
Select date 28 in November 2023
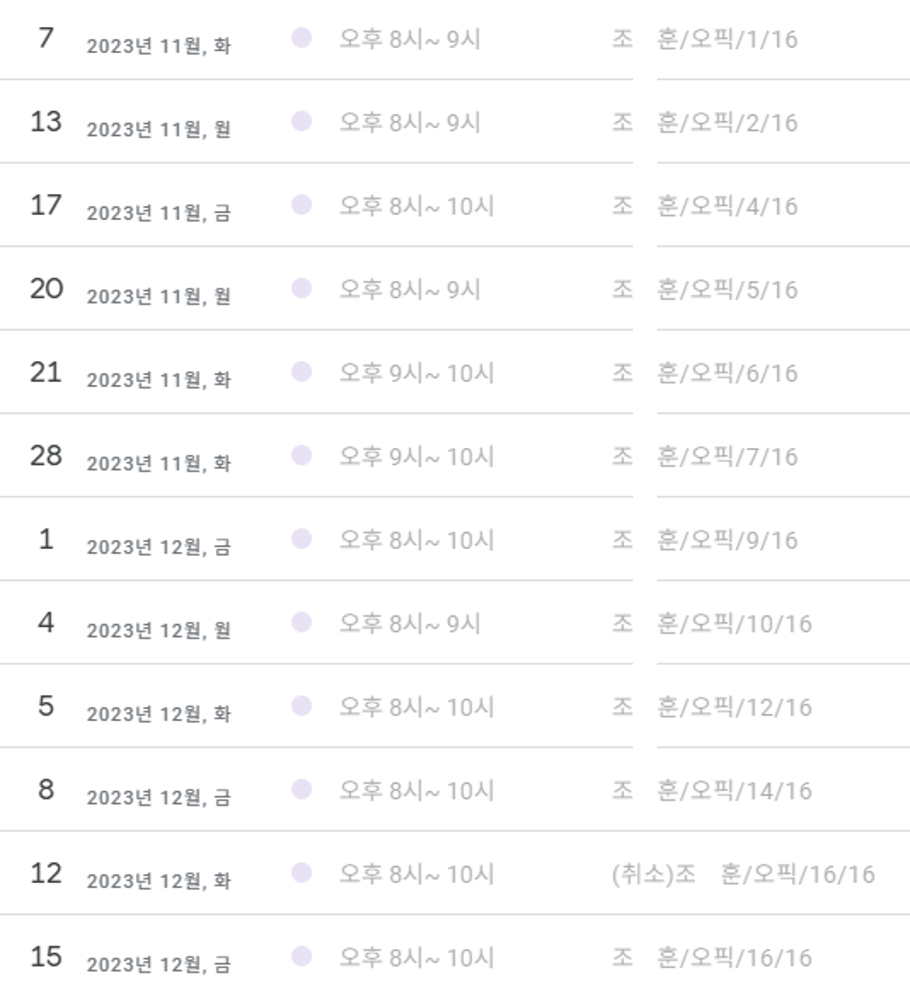(46, 455)
